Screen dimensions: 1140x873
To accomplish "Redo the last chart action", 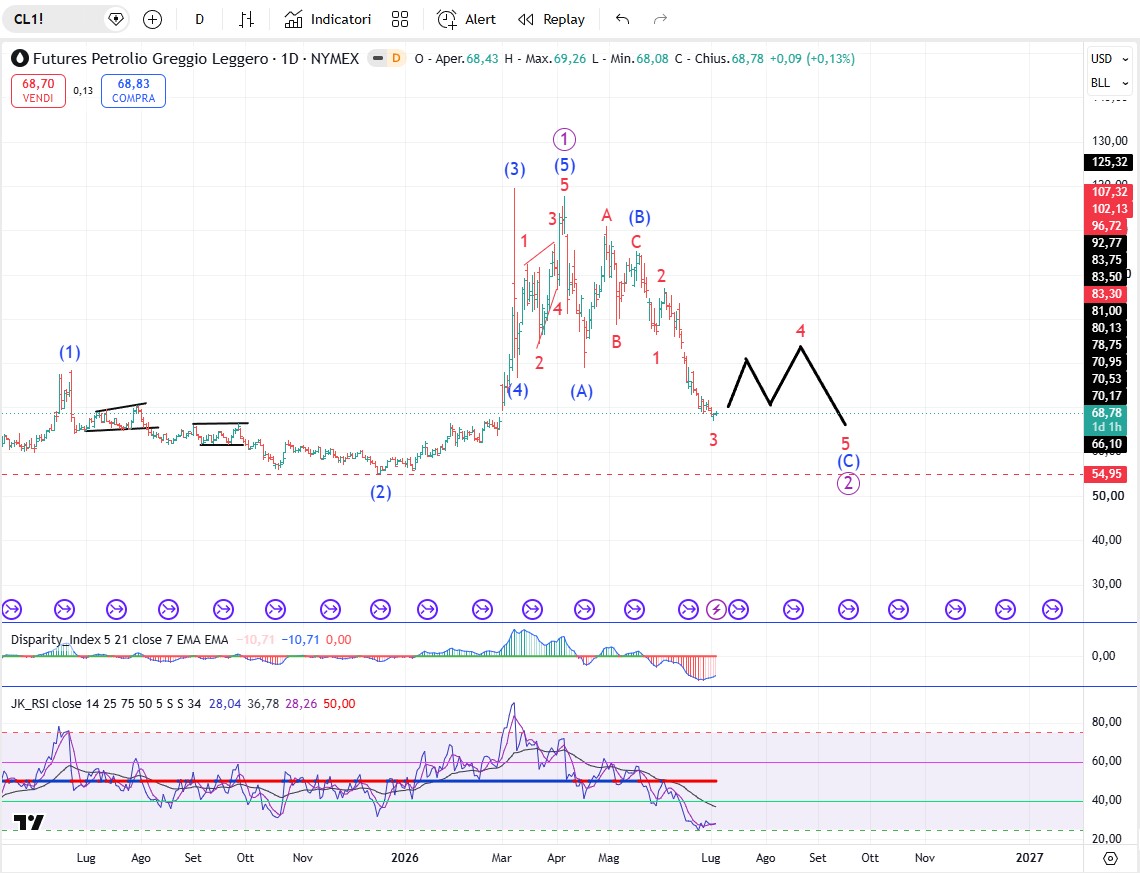I will coord(660,20).
